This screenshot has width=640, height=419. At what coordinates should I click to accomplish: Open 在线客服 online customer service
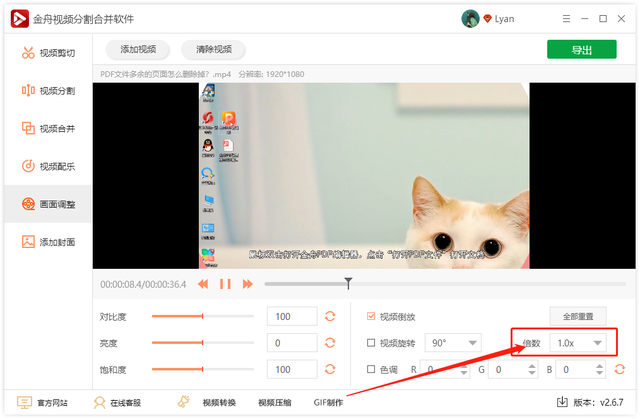tap(125, 403)
